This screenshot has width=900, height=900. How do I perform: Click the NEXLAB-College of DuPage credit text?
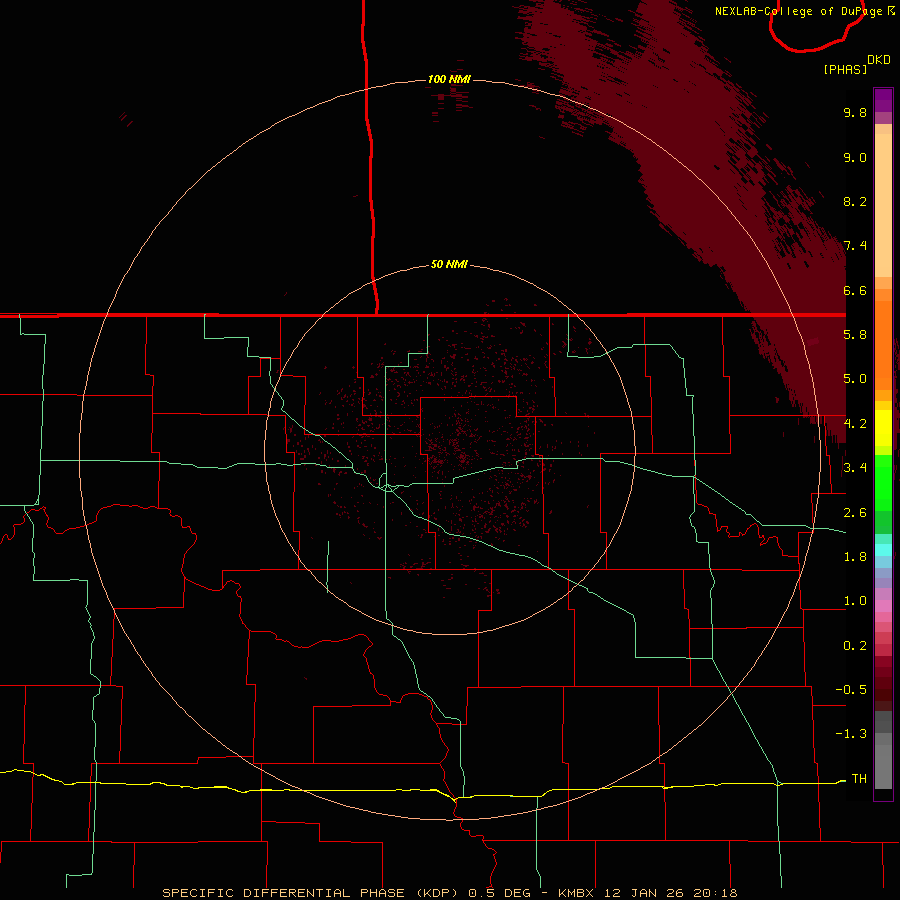pos(798,11)
